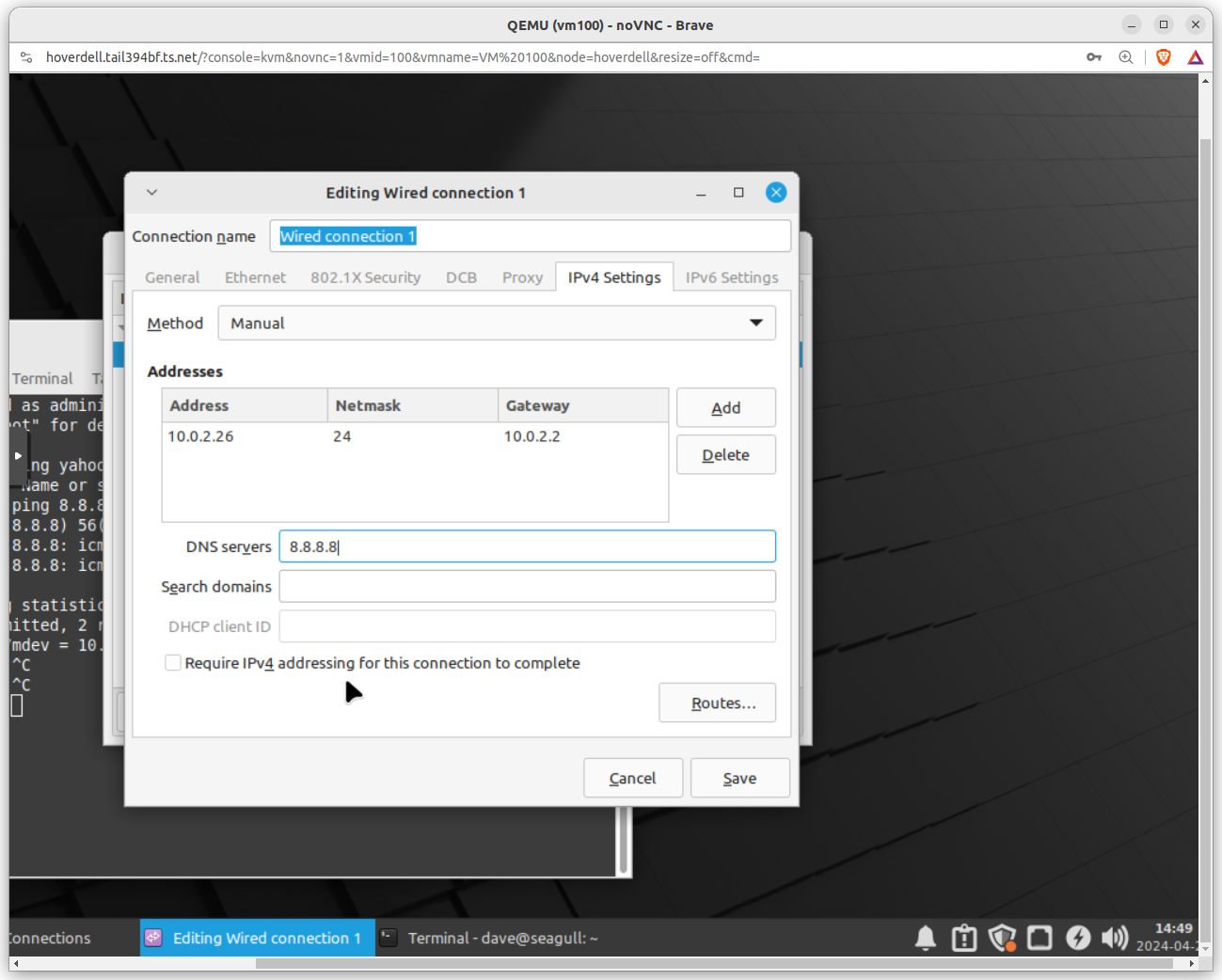Screen dimensions: 1222x980
Task: Click the terminal window scrollbar handle
Action: (623, 842)
